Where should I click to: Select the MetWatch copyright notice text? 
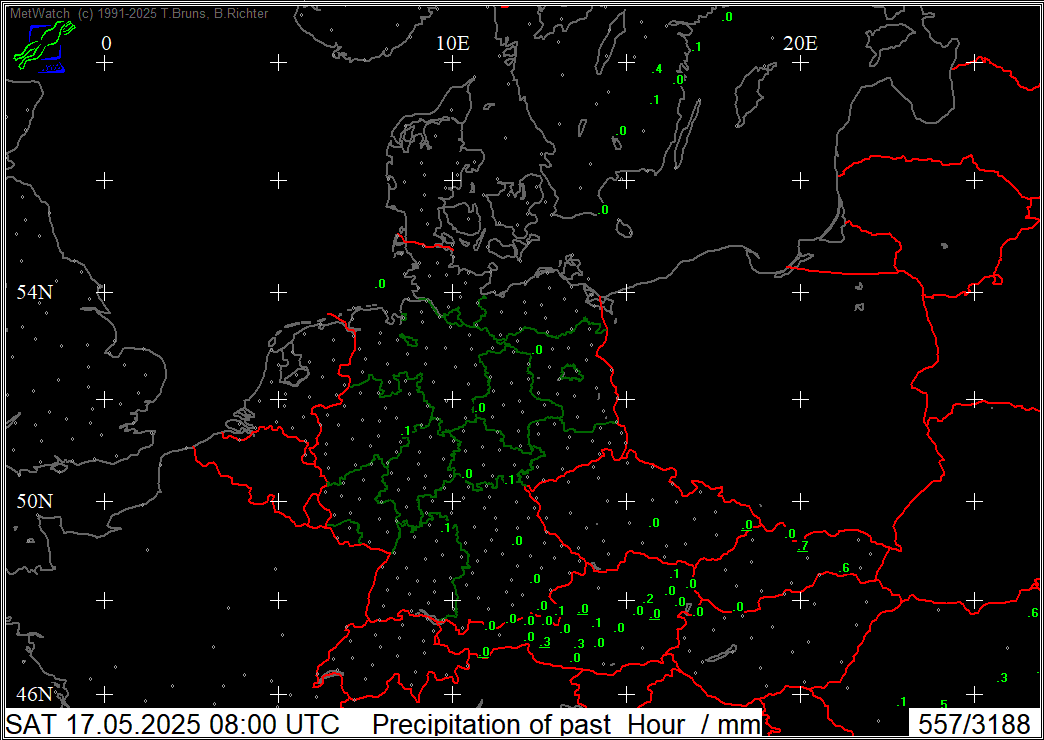(139, 13)
